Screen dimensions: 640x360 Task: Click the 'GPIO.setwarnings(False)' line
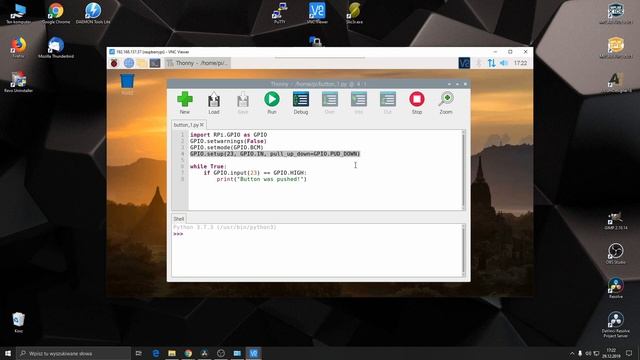tap(228, 141)
